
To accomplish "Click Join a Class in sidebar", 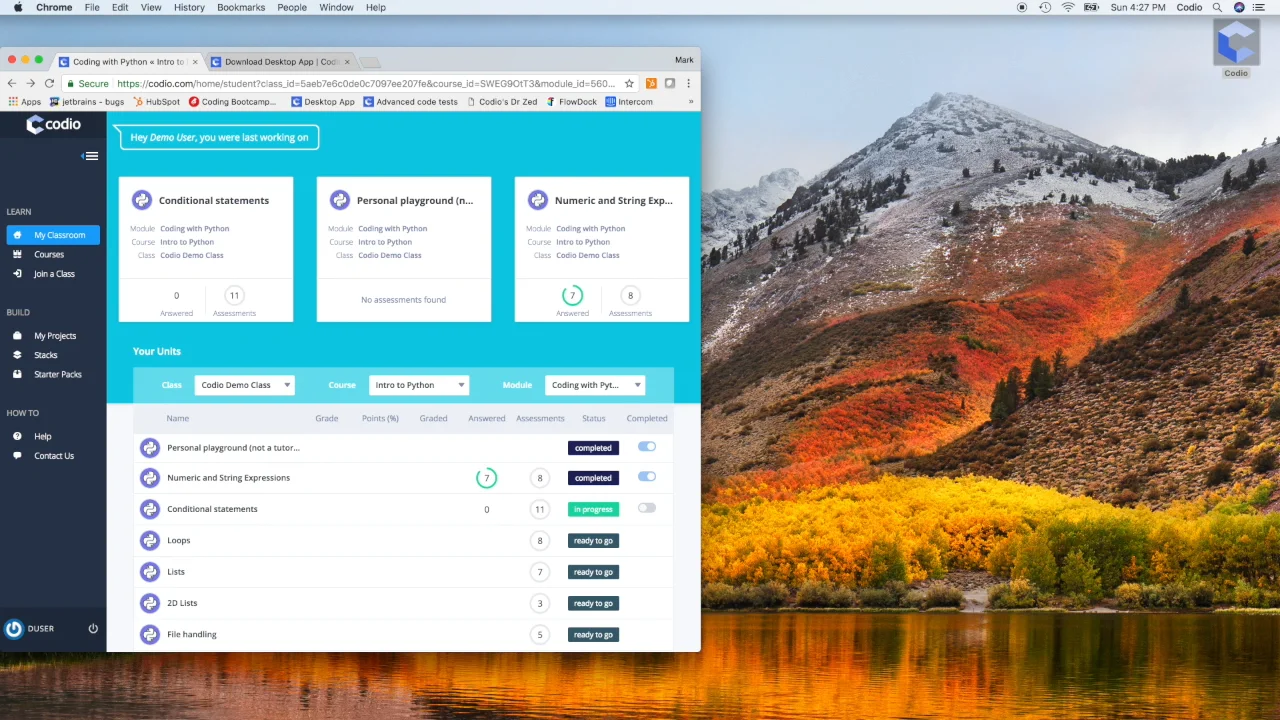I will [53, 274].
